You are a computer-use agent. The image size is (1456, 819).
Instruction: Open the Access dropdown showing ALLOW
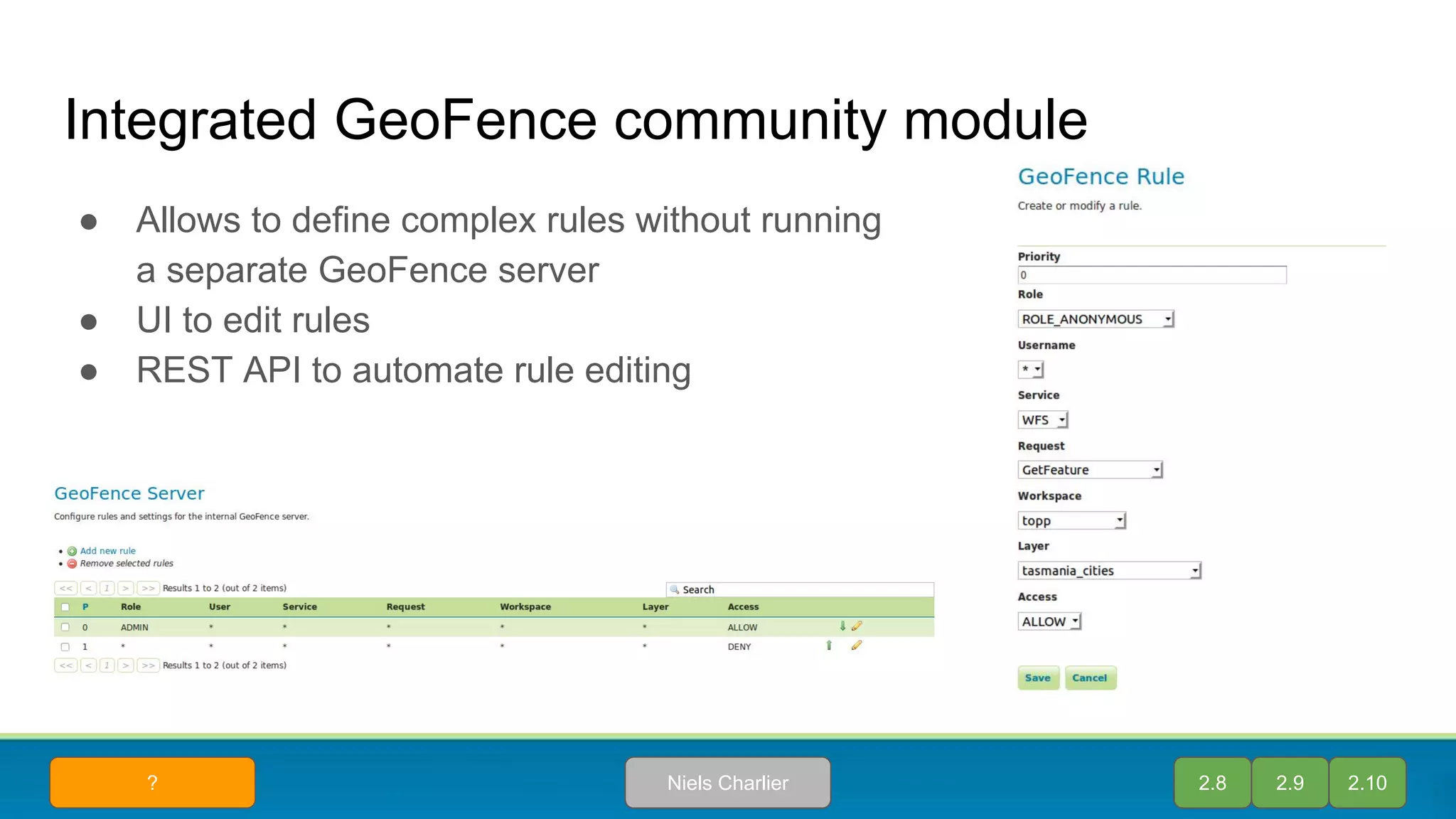[1049, 621]
